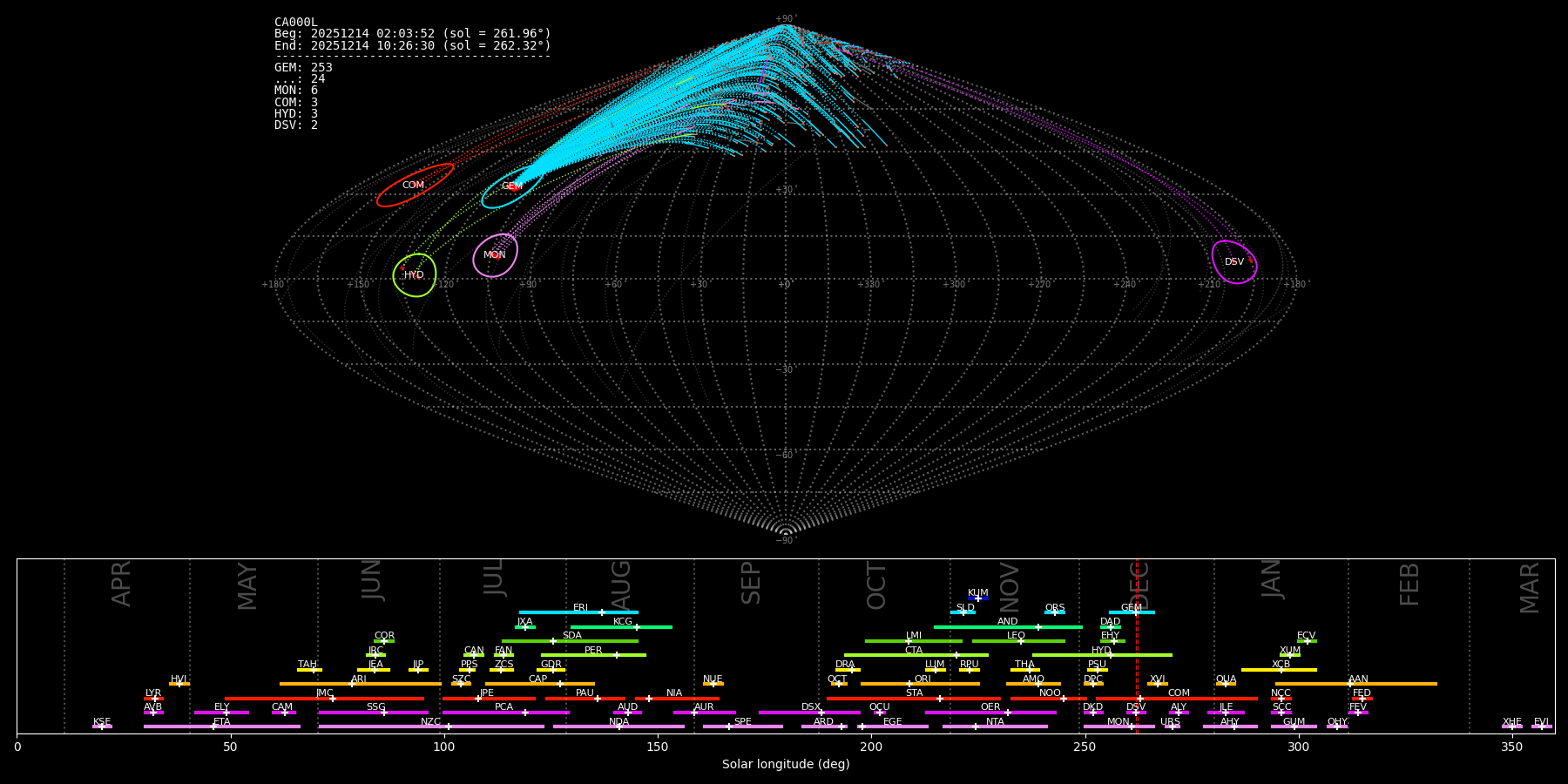The image size is (1568, 784).
Task: Click the MON shower bar on the timeline
Action: (x=1119, y=727)
